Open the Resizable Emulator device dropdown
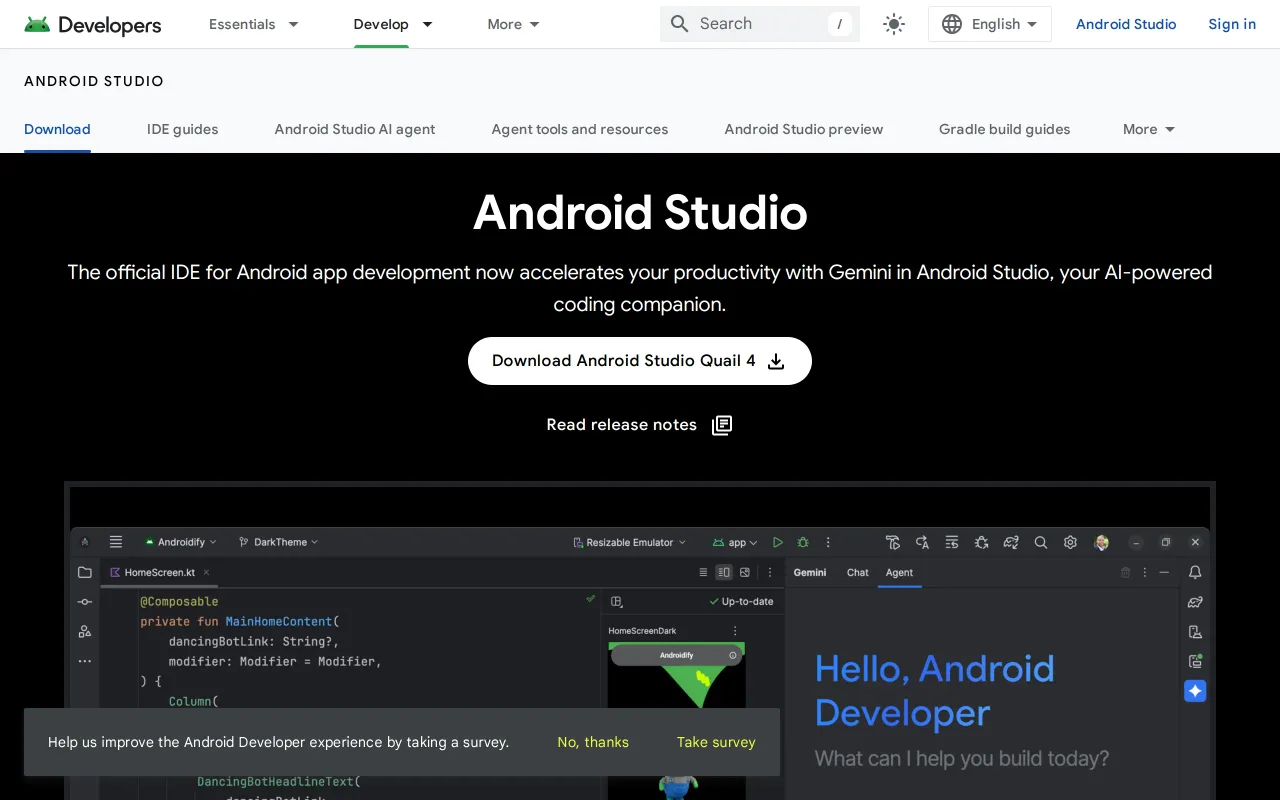 (630, 542)
